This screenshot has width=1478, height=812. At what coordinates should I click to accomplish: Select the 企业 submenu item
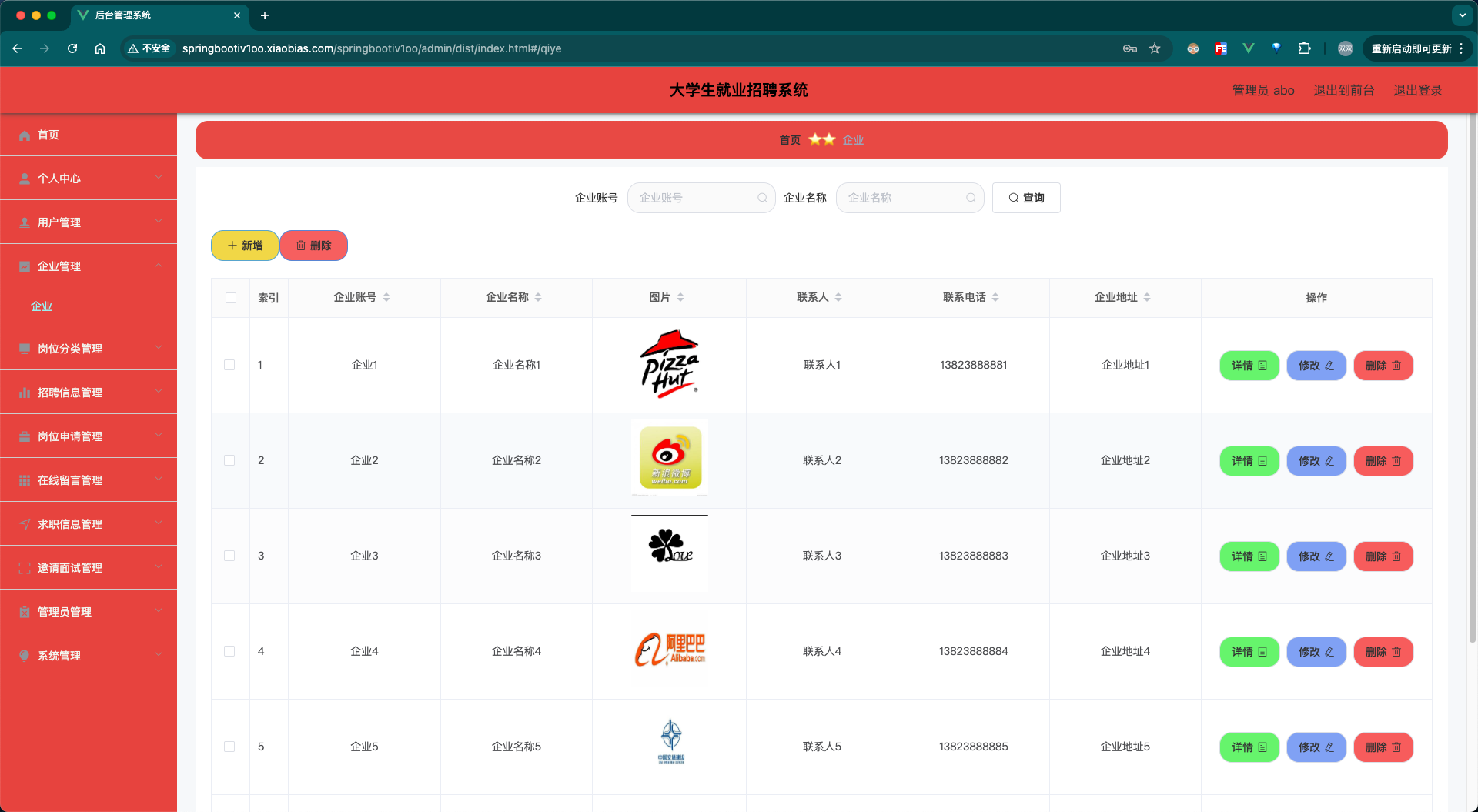pyautogui.click(x=89, y=306)
